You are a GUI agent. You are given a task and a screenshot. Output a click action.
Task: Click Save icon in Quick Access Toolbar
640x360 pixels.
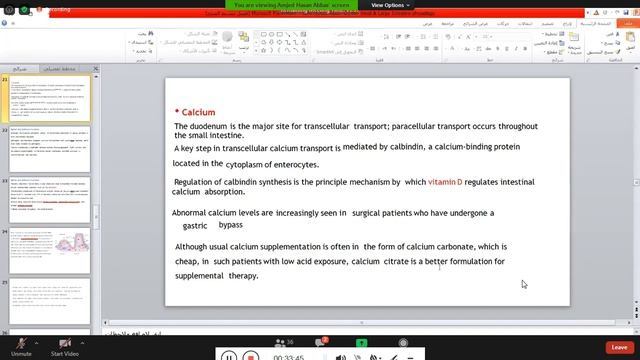(x=626, y=13)
